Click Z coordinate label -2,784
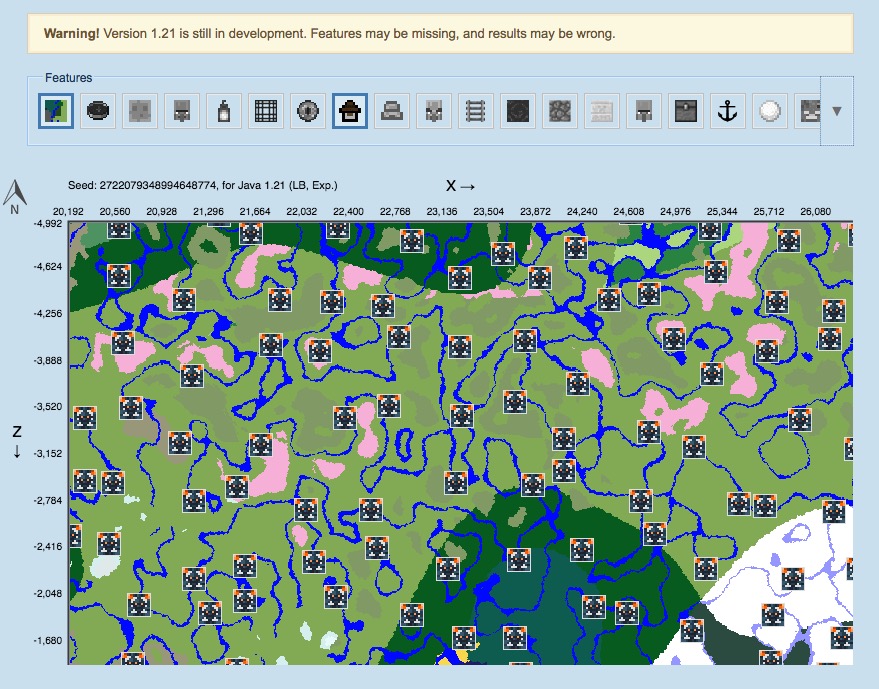879x689 pixels. [x=48, y=500]
